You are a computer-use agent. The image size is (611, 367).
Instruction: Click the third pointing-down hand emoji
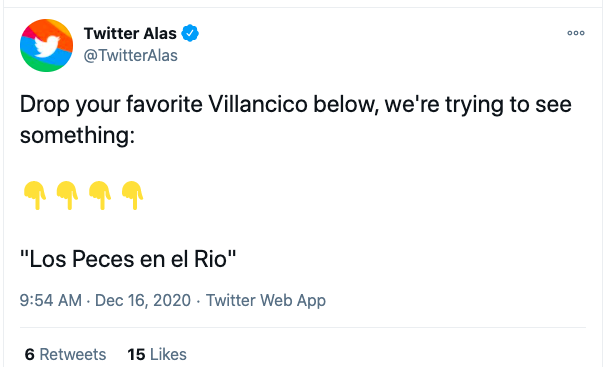click(x=100, y=195)
